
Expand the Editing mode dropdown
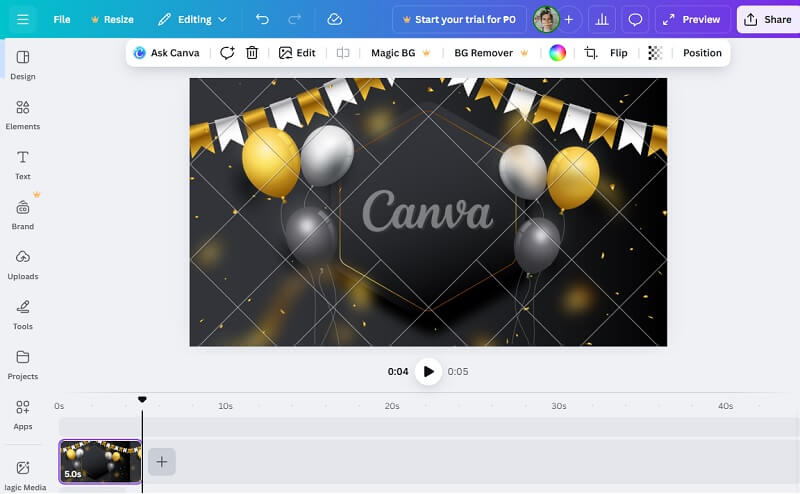pyautogui.click(x=192, y=19)
